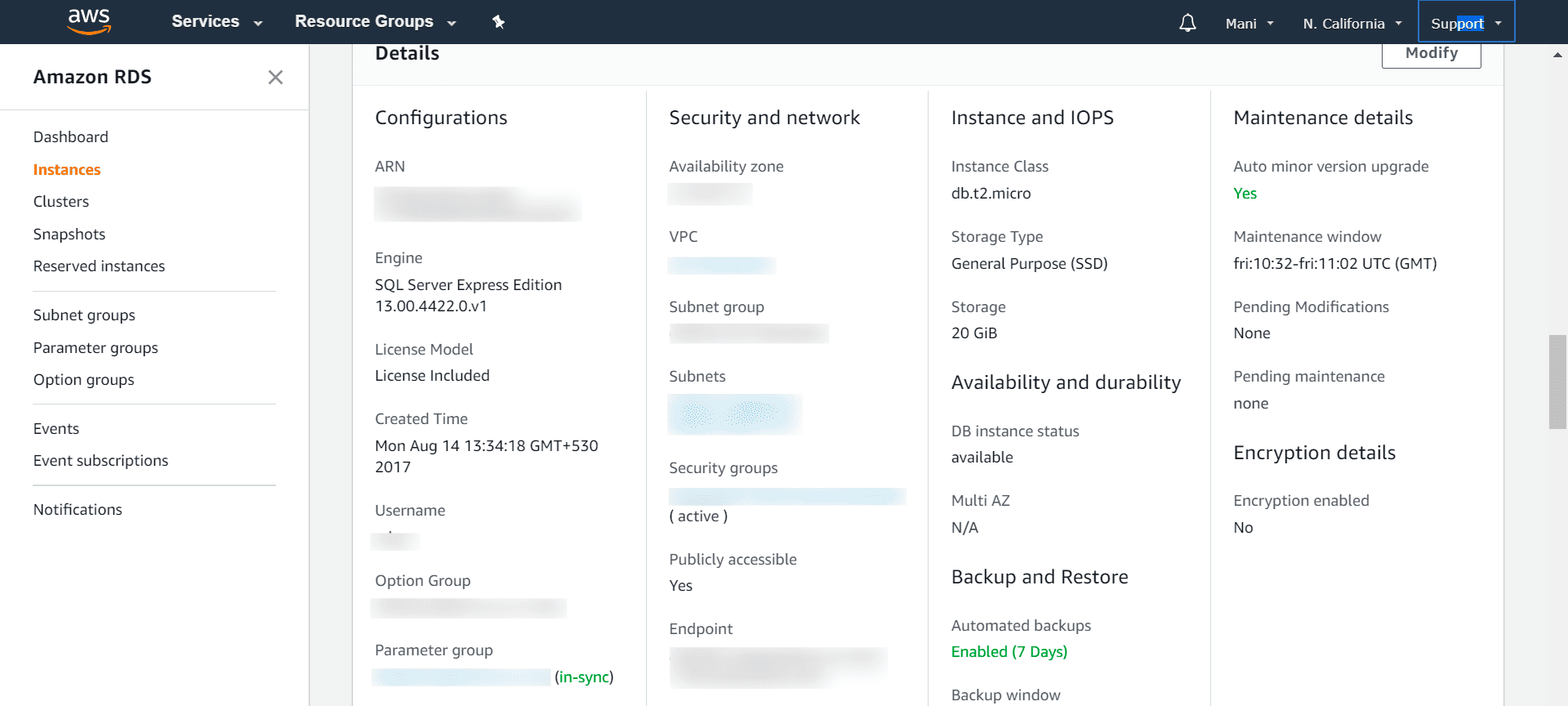Viewport: 1568px width, 706px height.
Task: View Event subscriptions
Action: click(x=100, y=461)
